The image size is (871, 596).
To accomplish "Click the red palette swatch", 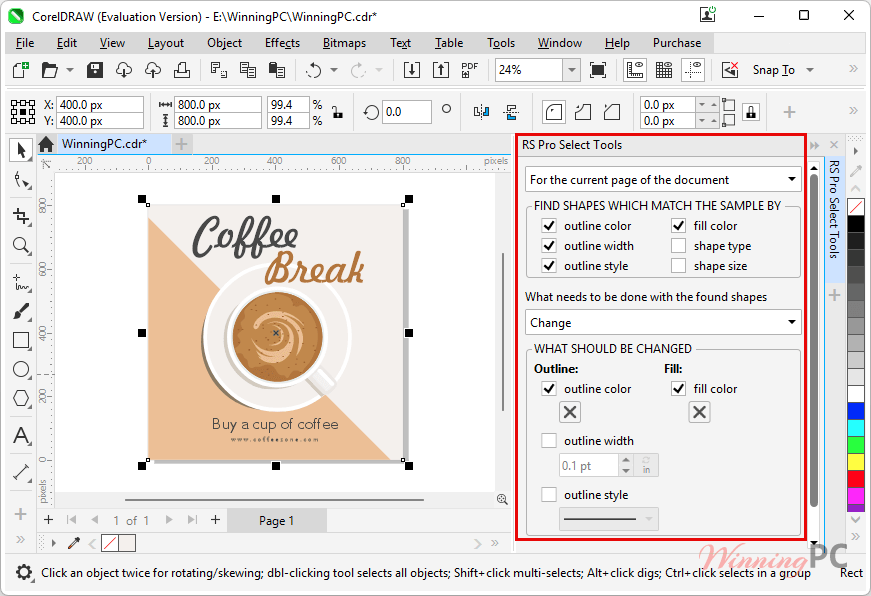I will (x=856, y=478).
